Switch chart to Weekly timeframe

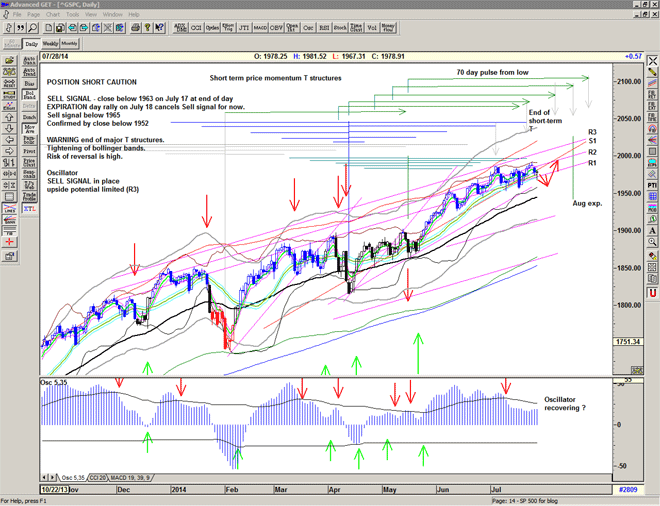pyautogui.click(x=50, y=44)
